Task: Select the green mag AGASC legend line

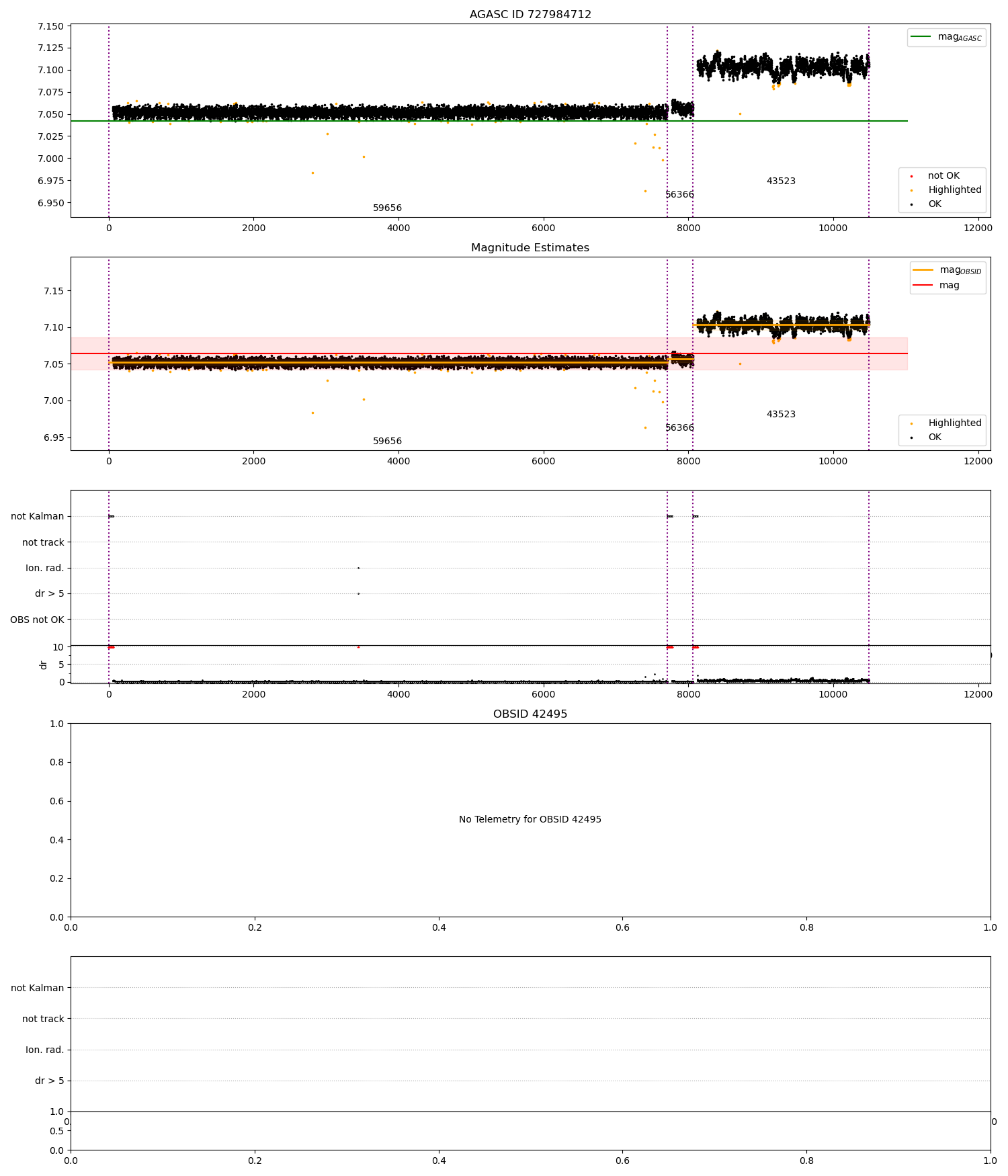Action: [921, 37]
